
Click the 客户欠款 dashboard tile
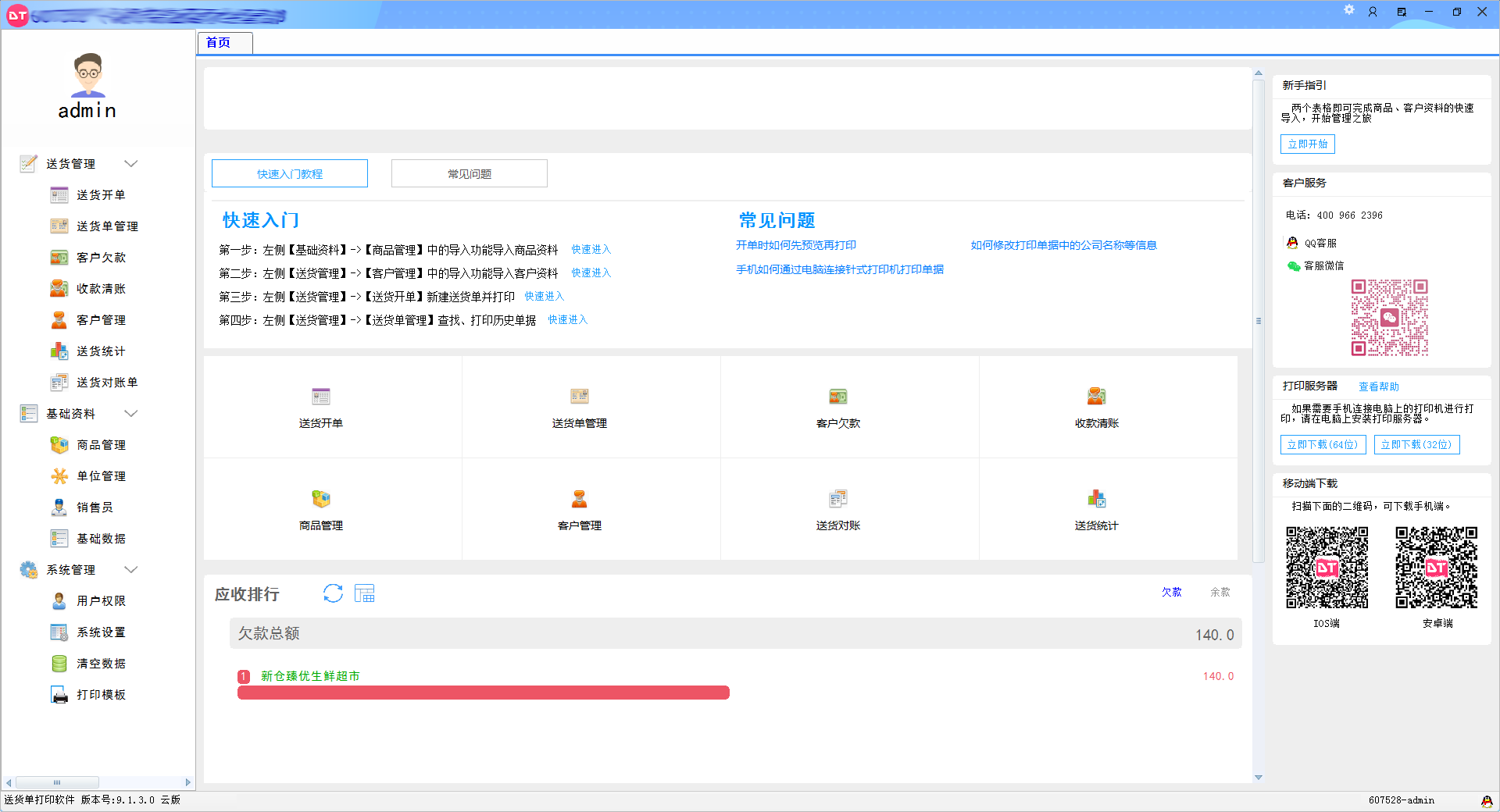click(850, 407)
